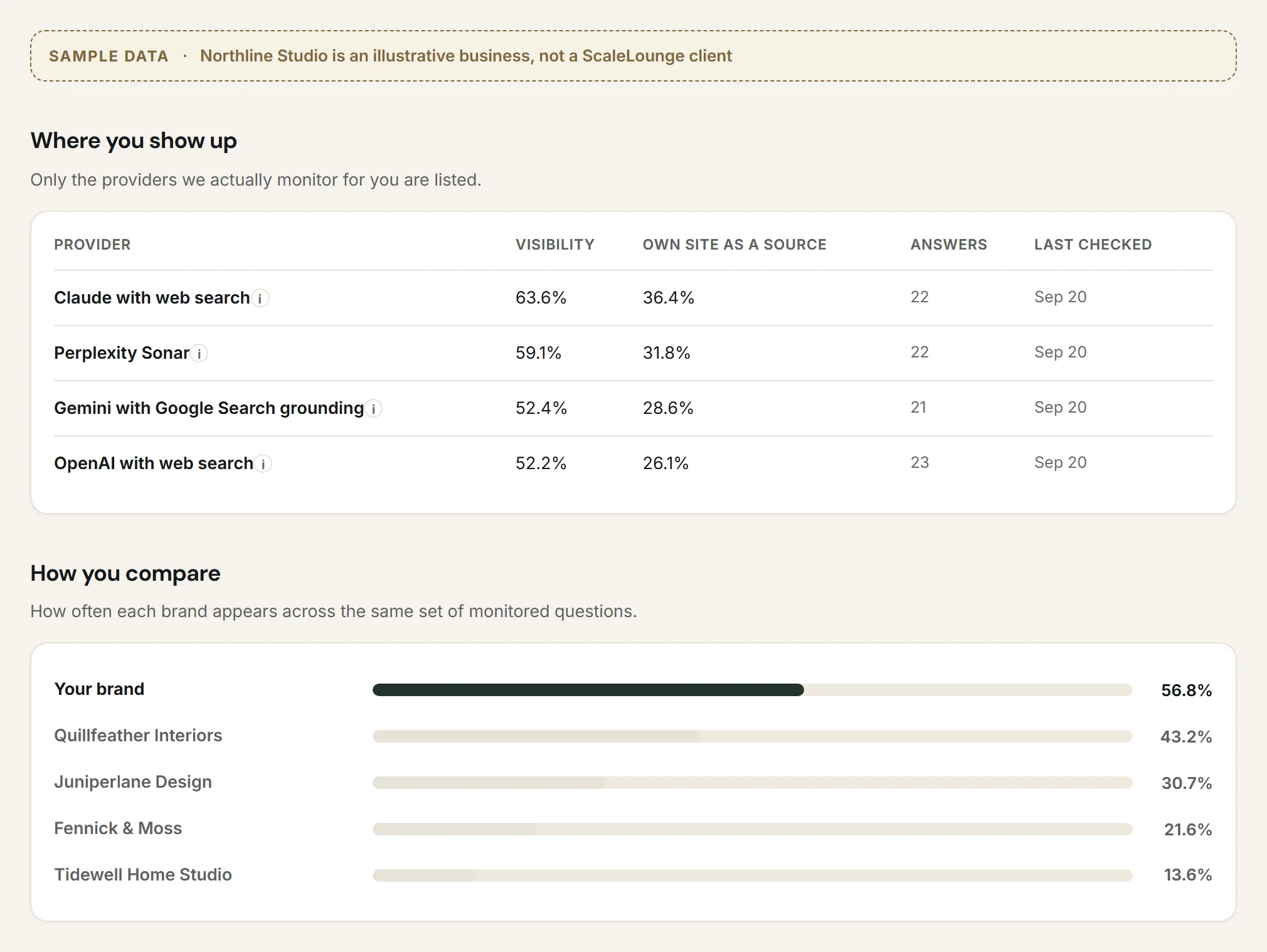Select the Juniperlane Design label
This screenshot has width=1267, height=952.
[x=133, y=782]
